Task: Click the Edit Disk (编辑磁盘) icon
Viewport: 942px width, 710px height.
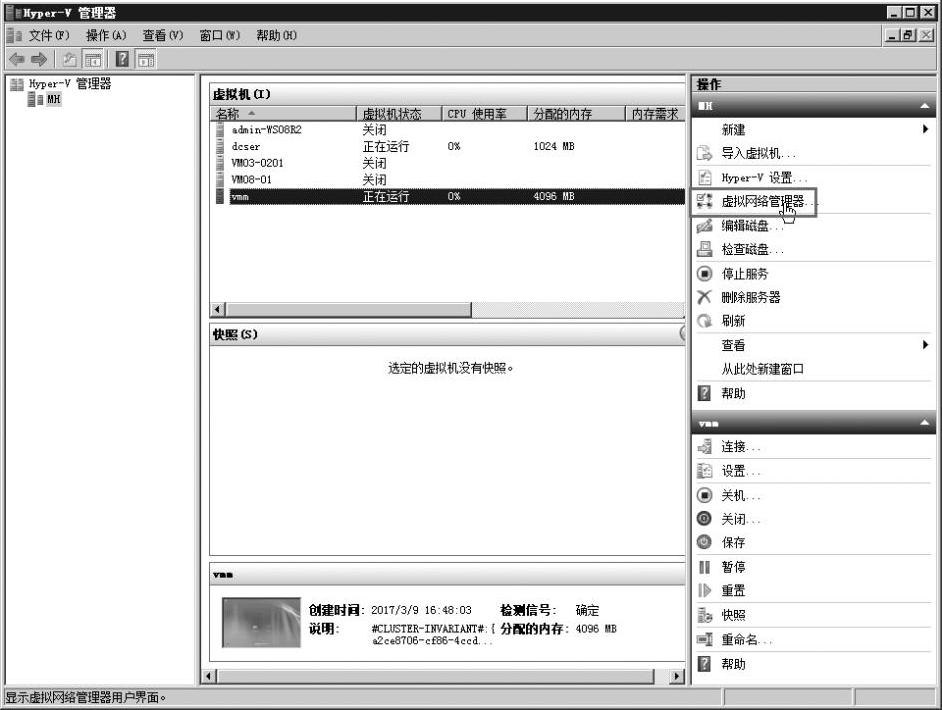Action: [704, 225]
